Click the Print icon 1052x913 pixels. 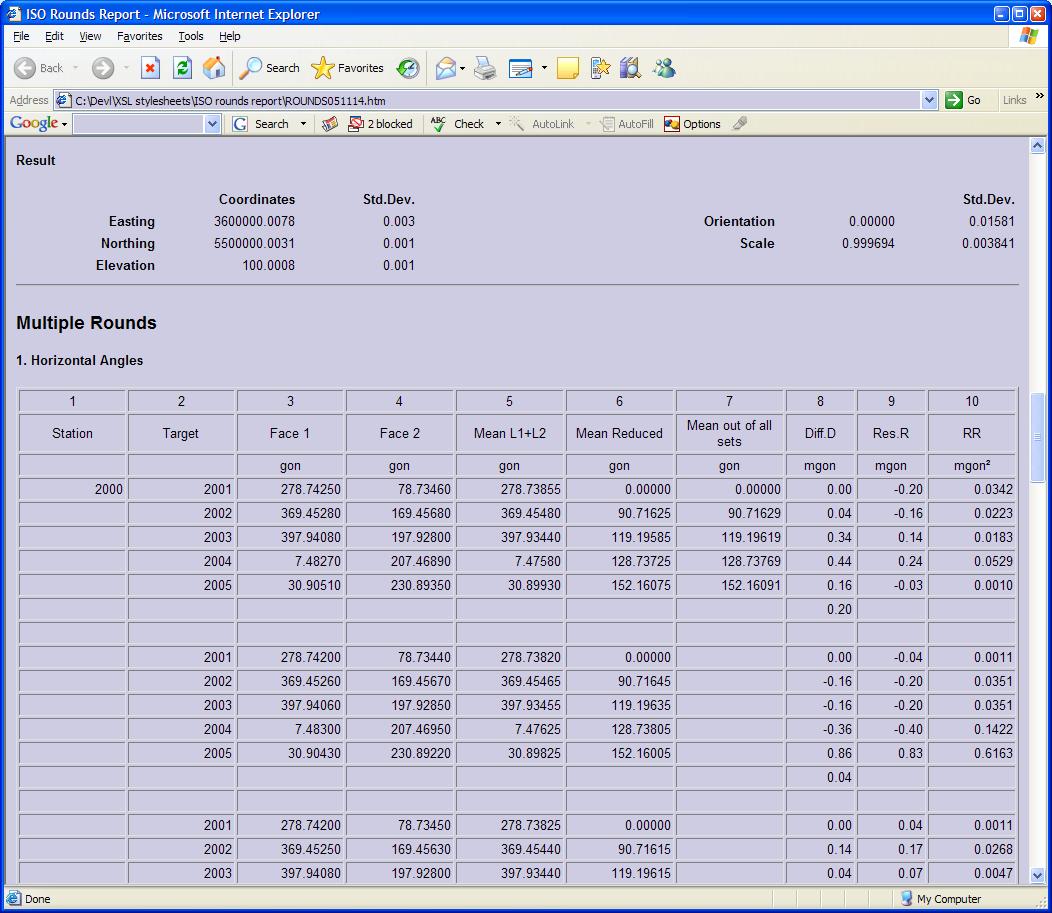click(x=485, y=68)
